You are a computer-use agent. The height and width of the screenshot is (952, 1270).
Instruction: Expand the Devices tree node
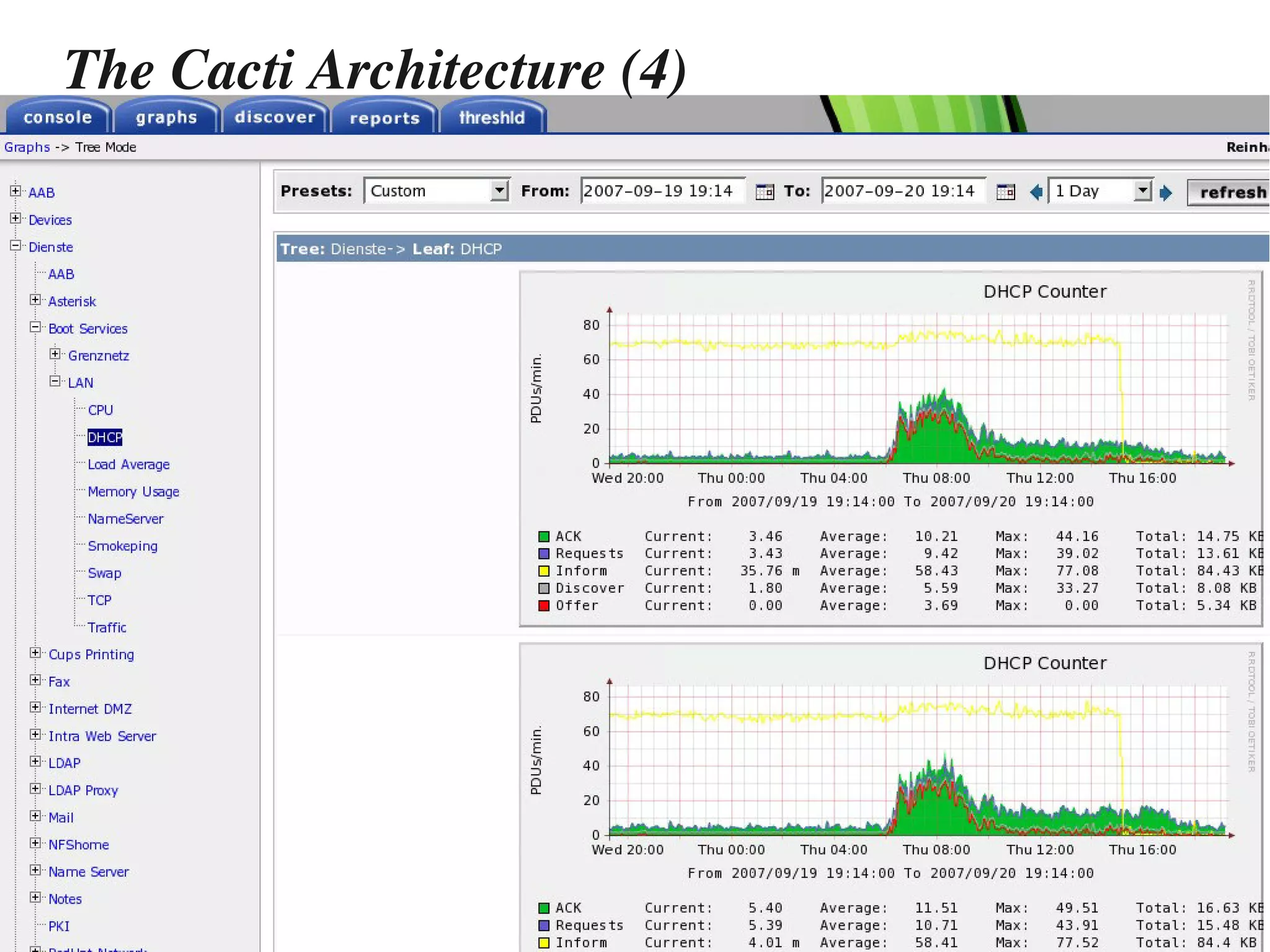click(16, 218)
